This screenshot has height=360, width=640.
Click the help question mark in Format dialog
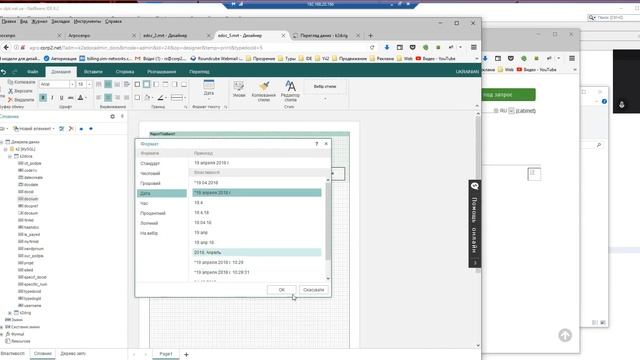point(316,144)
